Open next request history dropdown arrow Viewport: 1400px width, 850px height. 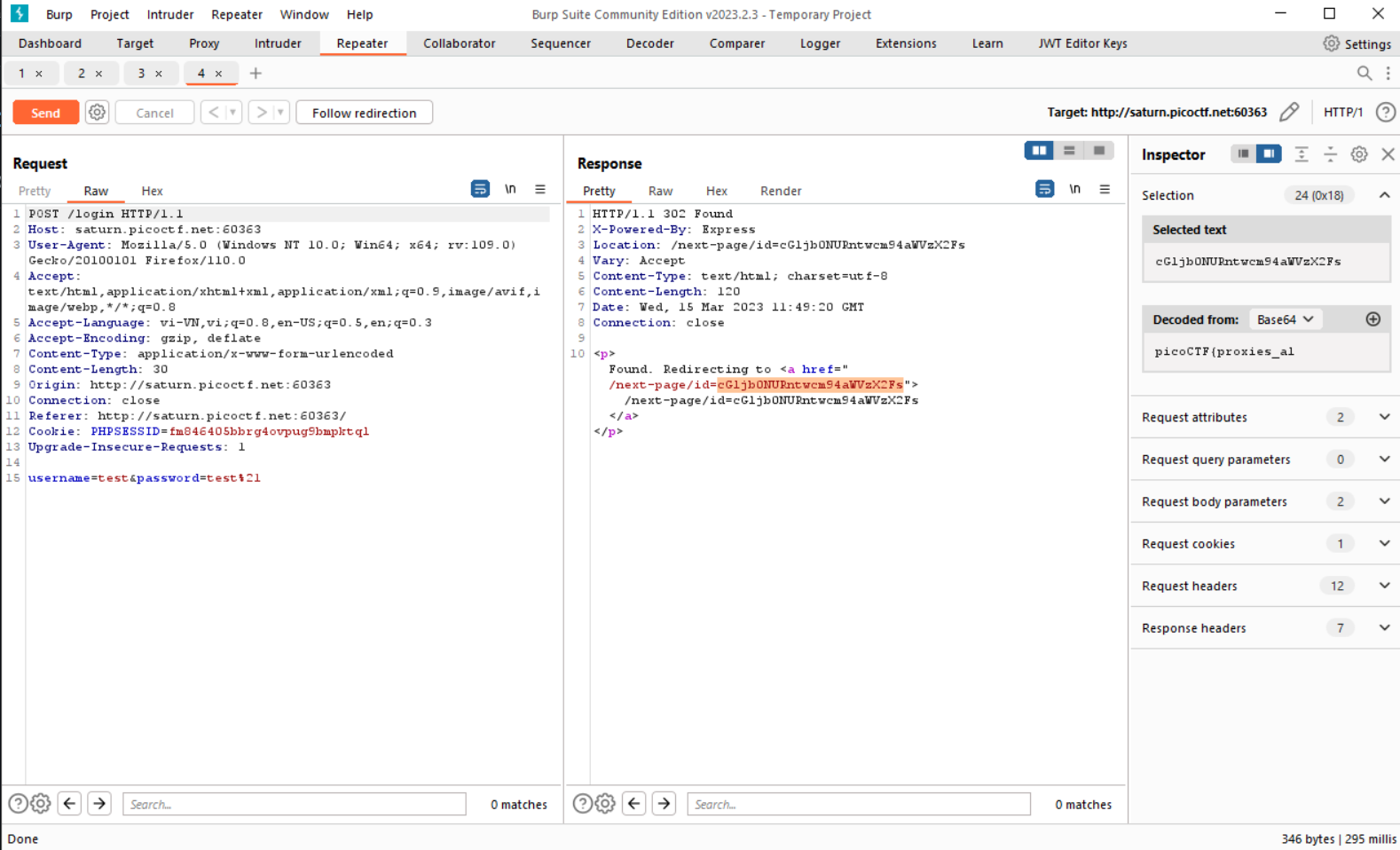280,113
